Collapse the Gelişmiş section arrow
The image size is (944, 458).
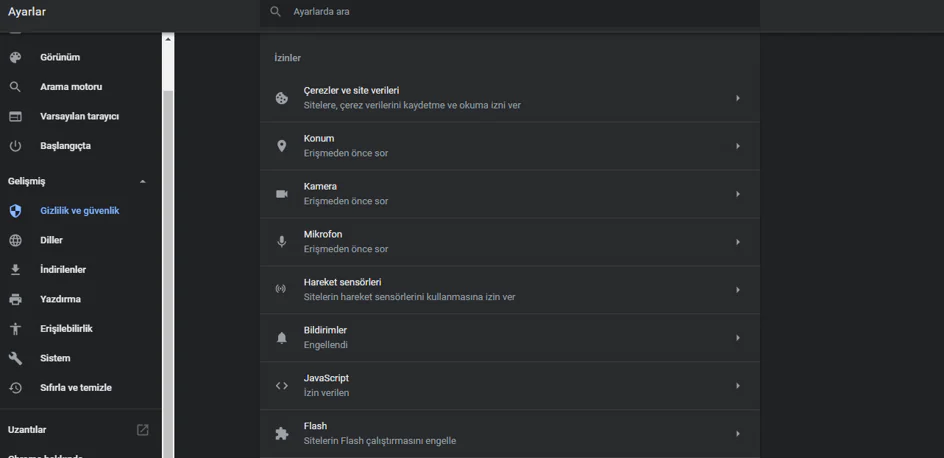coord(143,182)
